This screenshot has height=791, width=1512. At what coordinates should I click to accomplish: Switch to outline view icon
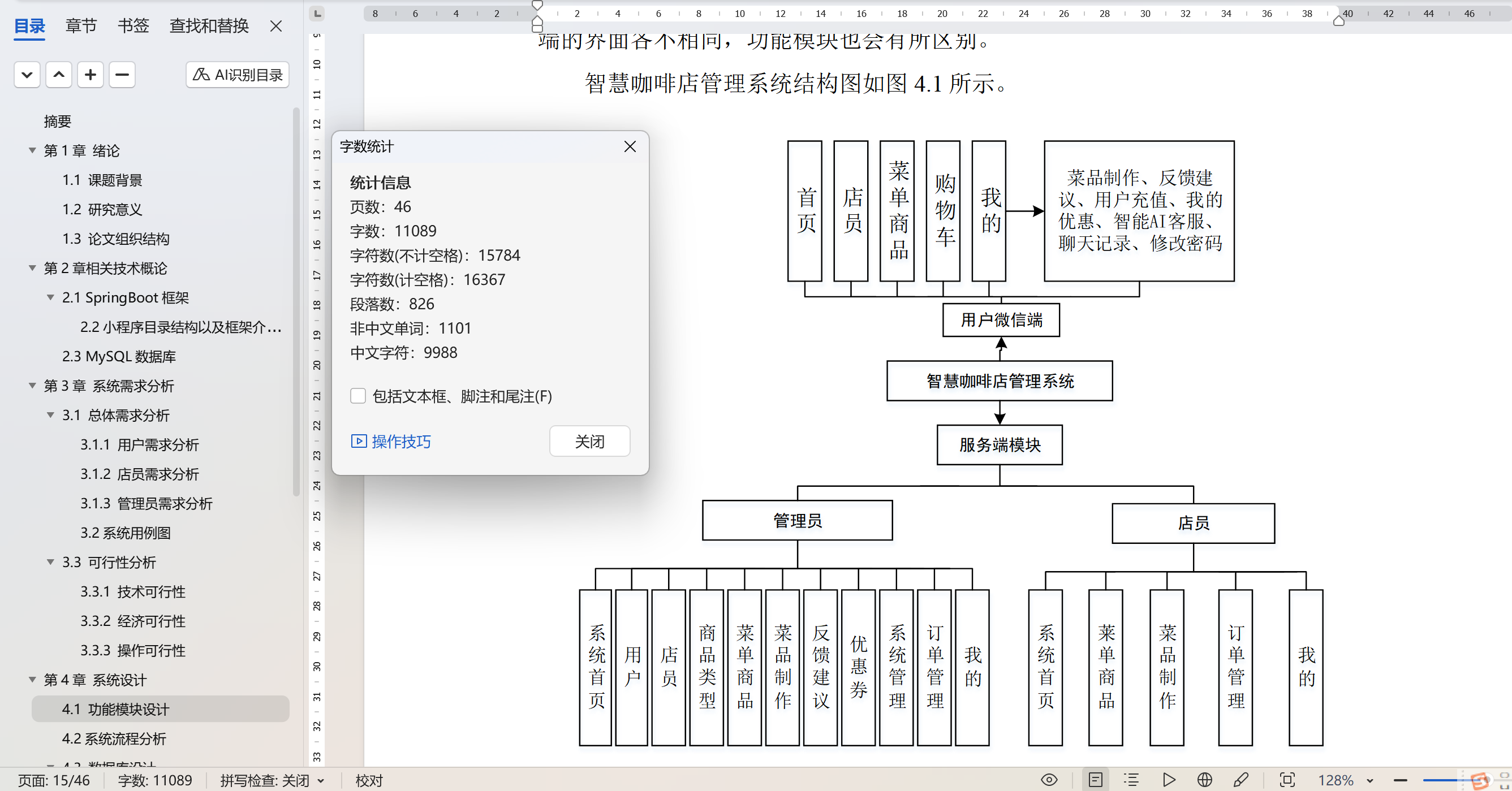(x=1131, y=780)
